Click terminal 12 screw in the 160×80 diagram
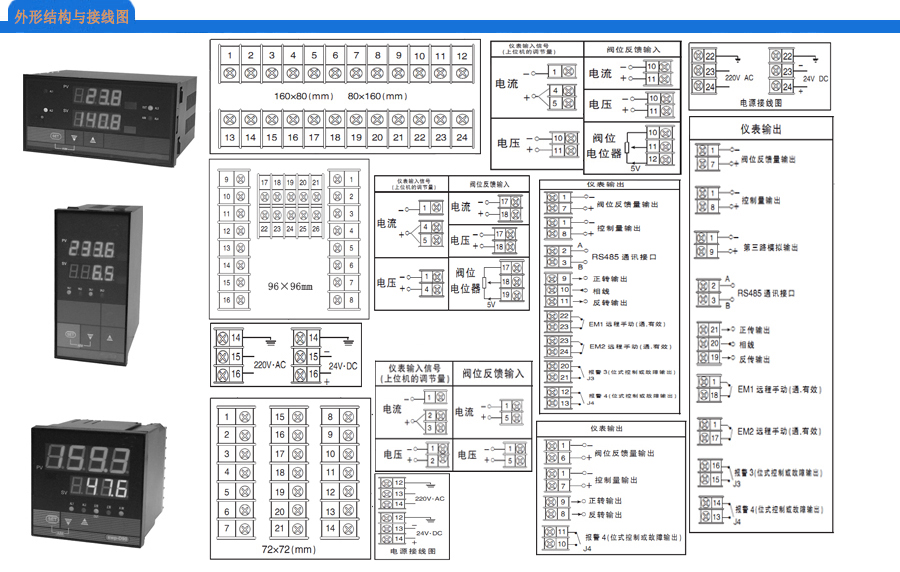Image resolution: width=900 pixels, height=572 pixels. point(461,74)
